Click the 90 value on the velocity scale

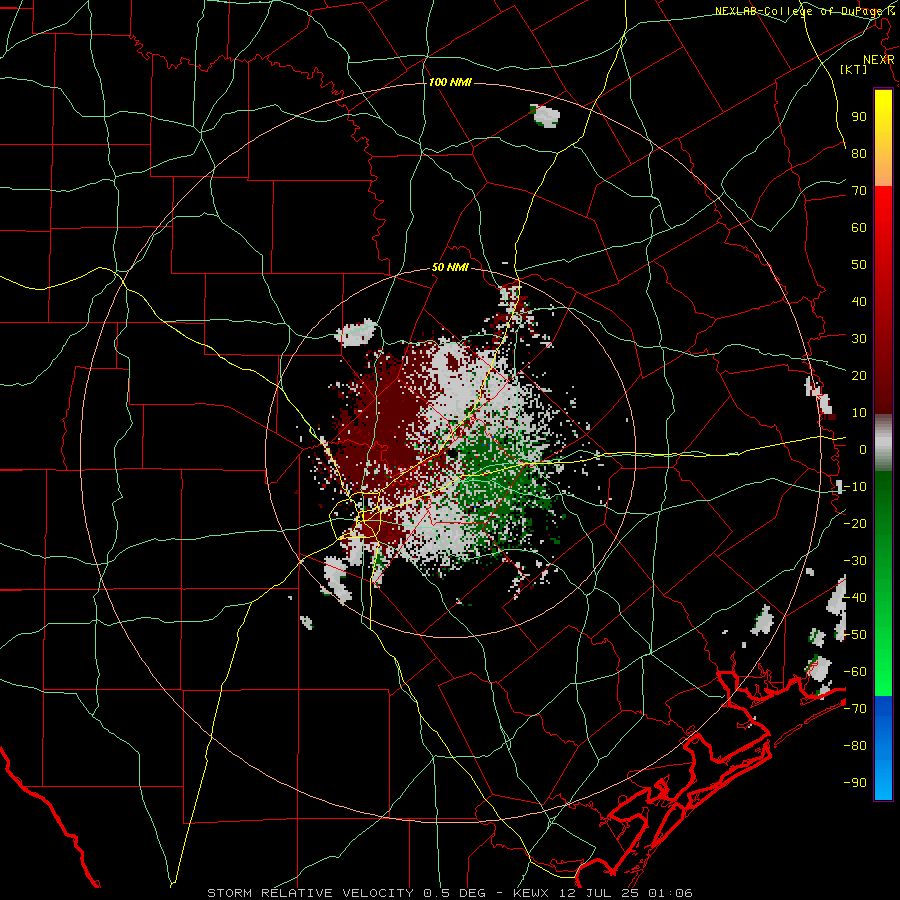click(859, 117)
